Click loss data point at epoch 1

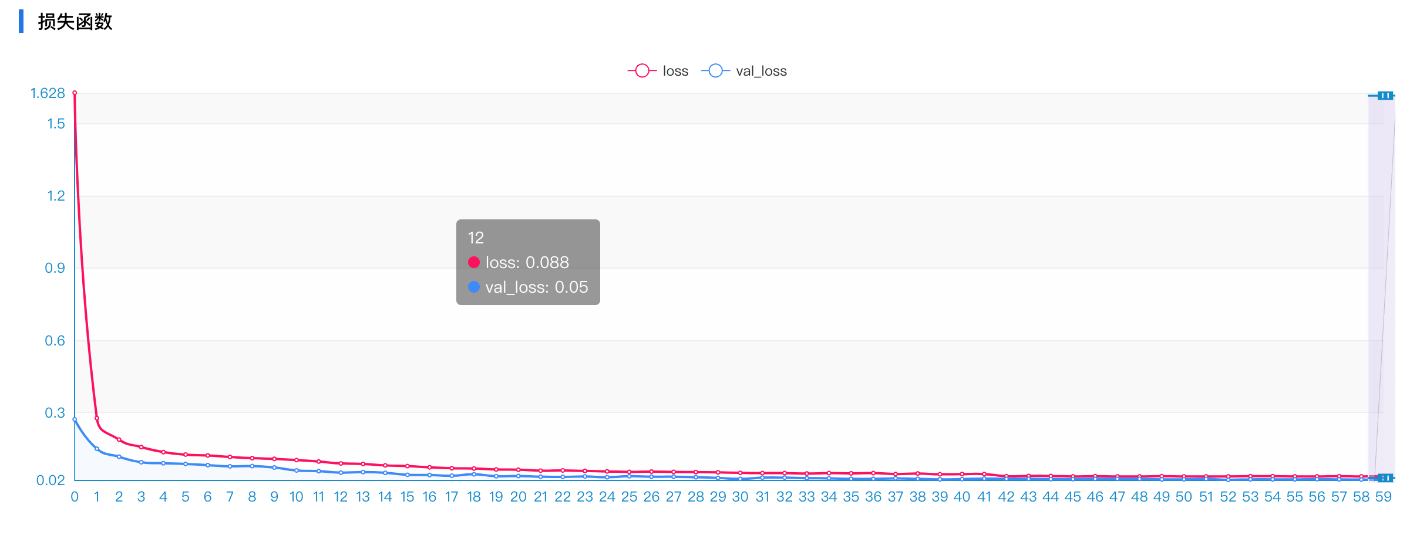pos(97,418)
